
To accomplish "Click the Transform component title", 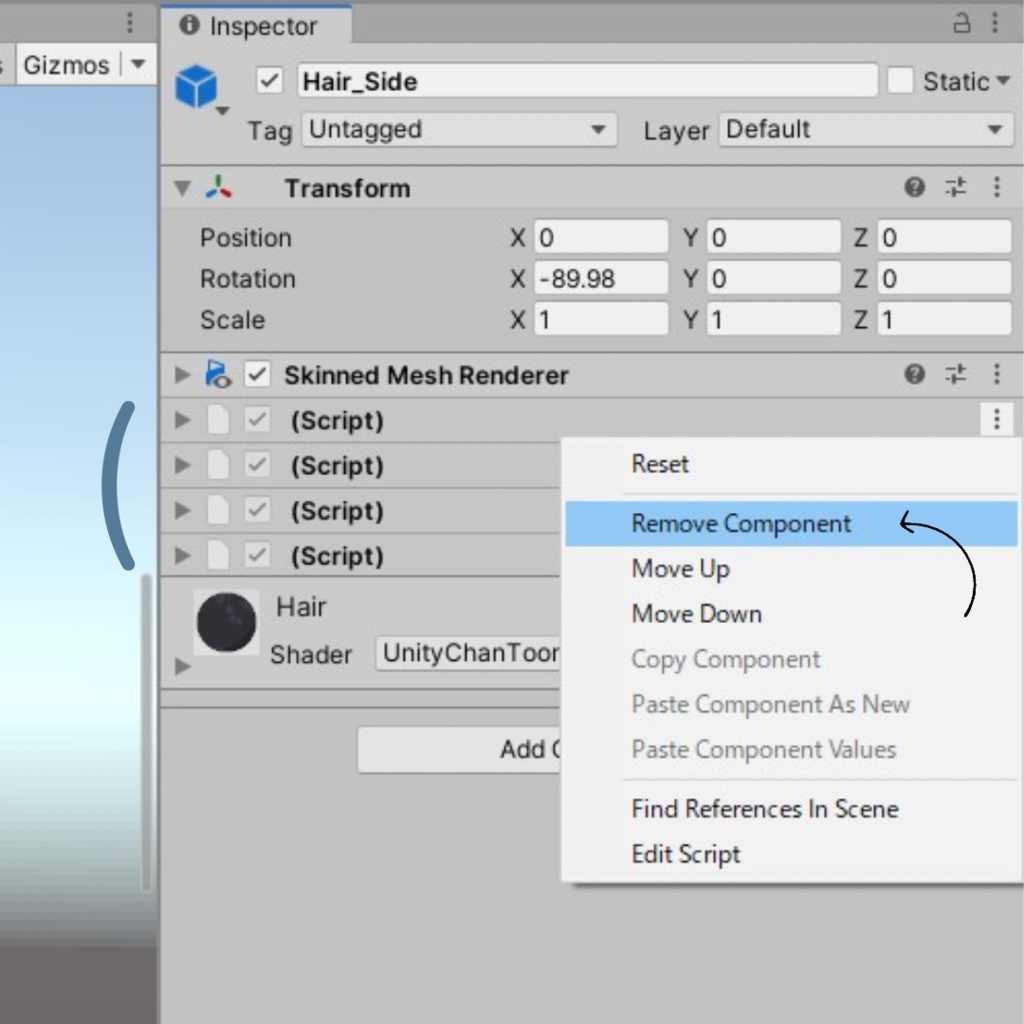I will point(347,188).
